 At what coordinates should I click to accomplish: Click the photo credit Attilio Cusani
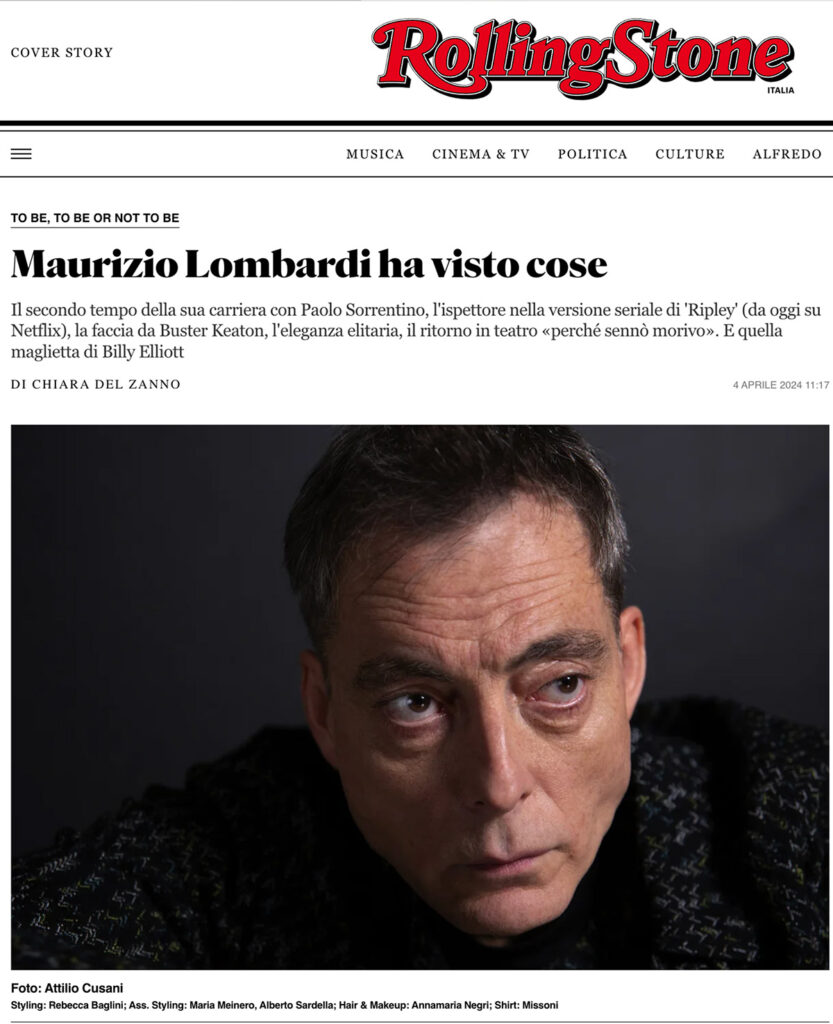(x=84, y=988)
